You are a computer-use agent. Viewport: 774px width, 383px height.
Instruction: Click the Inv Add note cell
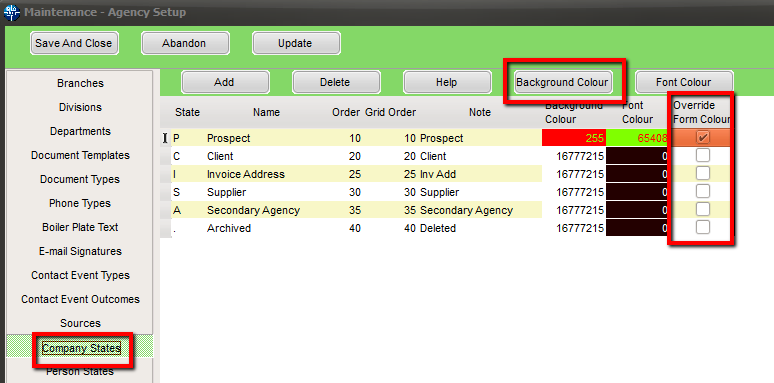(x=438, y=174)
